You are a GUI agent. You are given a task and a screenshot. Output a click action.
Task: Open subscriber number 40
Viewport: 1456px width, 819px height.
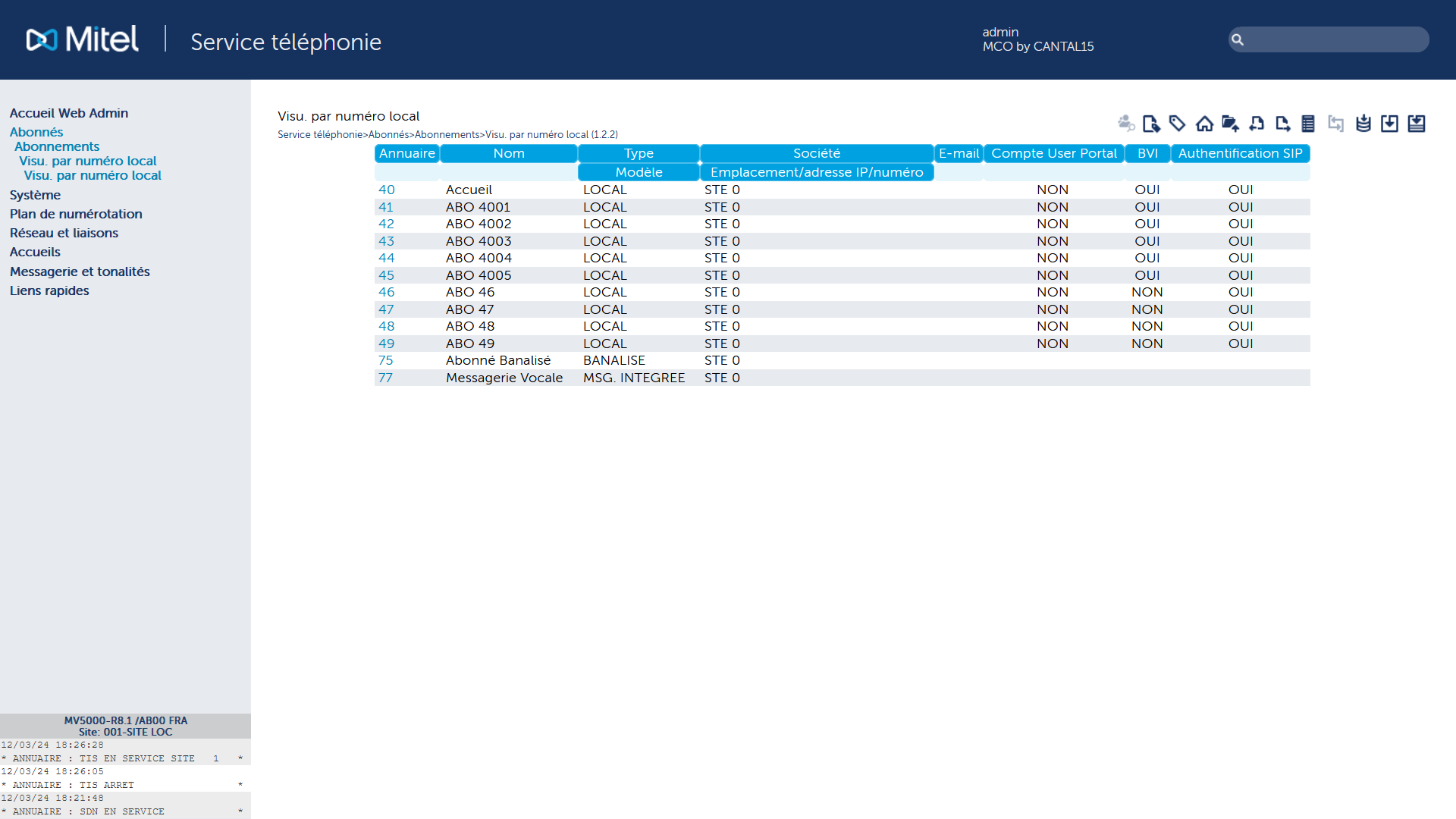387,190
